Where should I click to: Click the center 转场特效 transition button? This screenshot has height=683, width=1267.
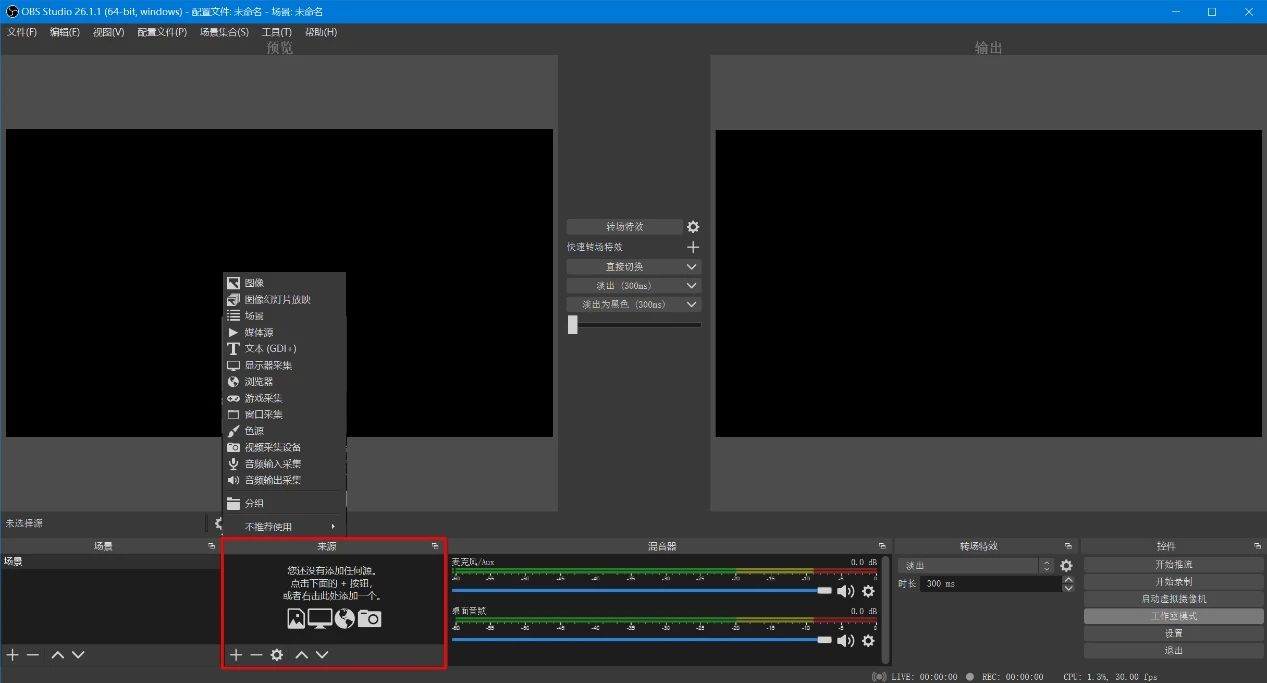point(625,227)
